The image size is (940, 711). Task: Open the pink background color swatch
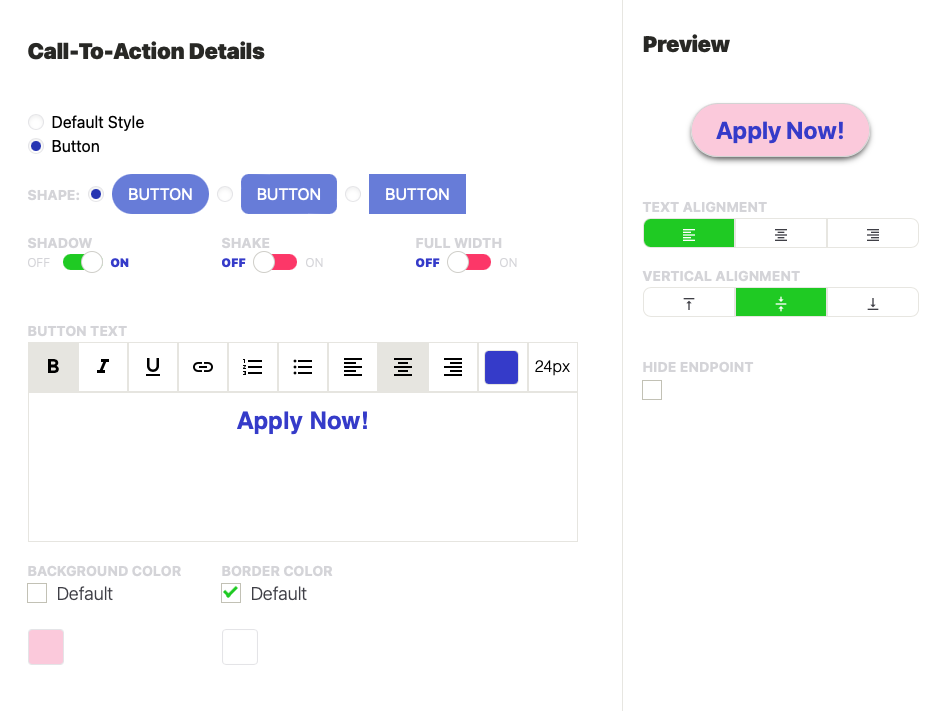point(46,647)
